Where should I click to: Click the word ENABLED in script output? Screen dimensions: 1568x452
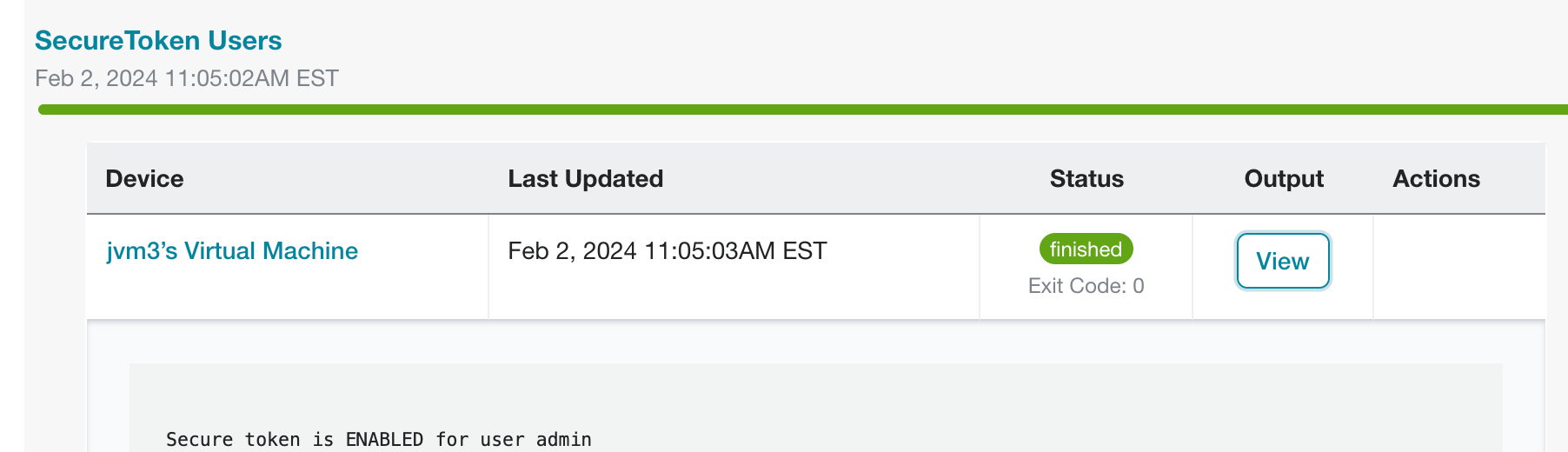click(x=384, y=440)
